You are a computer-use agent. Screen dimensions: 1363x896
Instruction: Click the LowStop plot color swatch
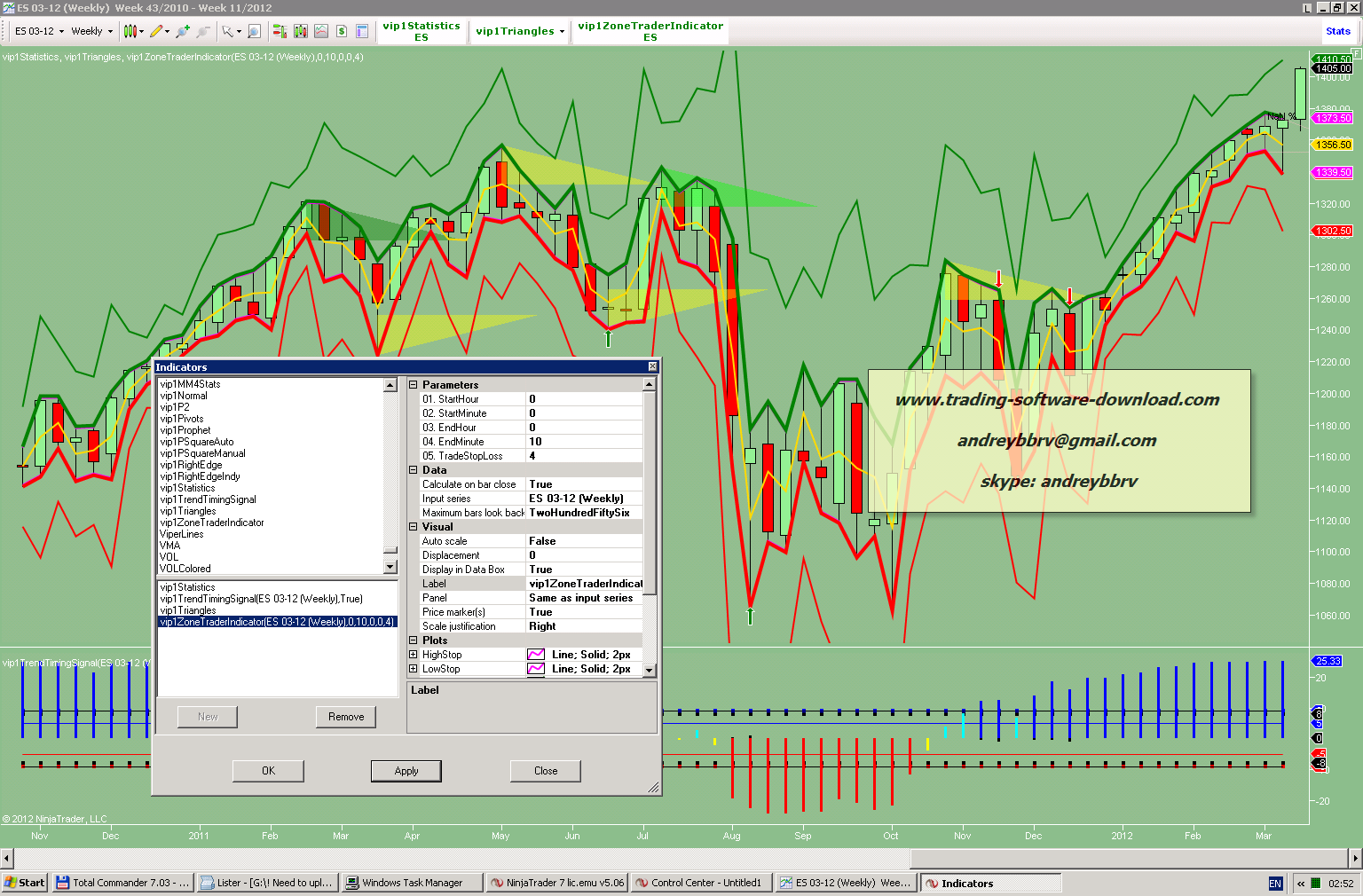[x=536, y=669]
